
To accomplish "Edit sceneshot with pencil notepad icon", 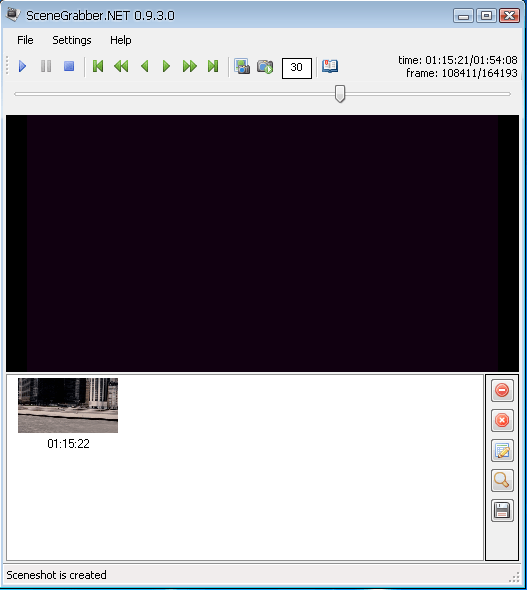I will [502, 450].
